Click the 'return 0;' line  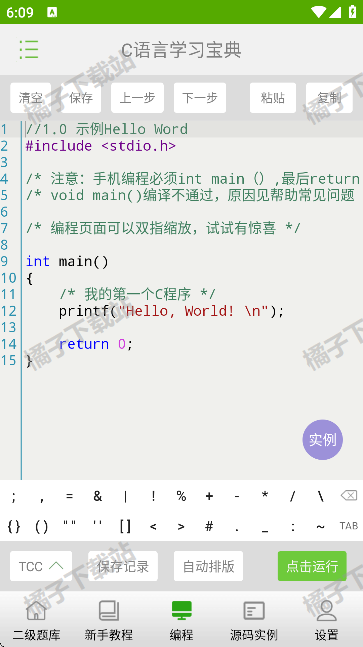tap(96, 344)
